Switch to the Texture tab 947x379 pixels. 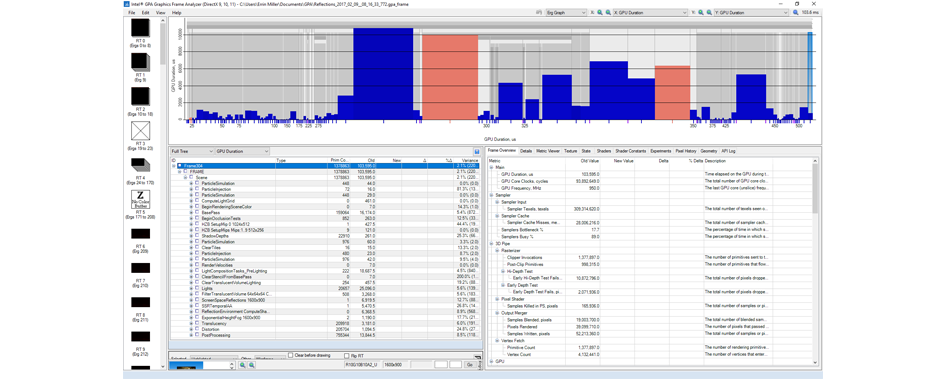(571, 151)
